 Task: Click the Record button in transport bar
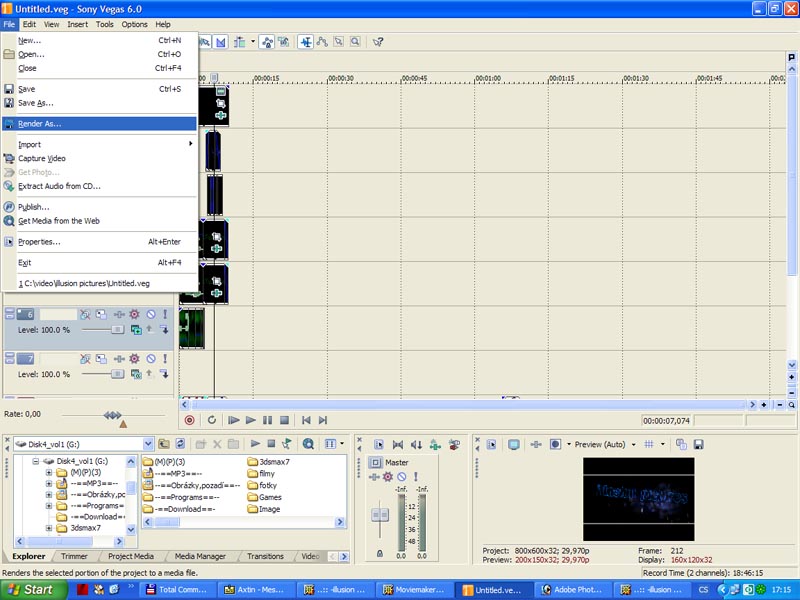click(x=189, y=420)
